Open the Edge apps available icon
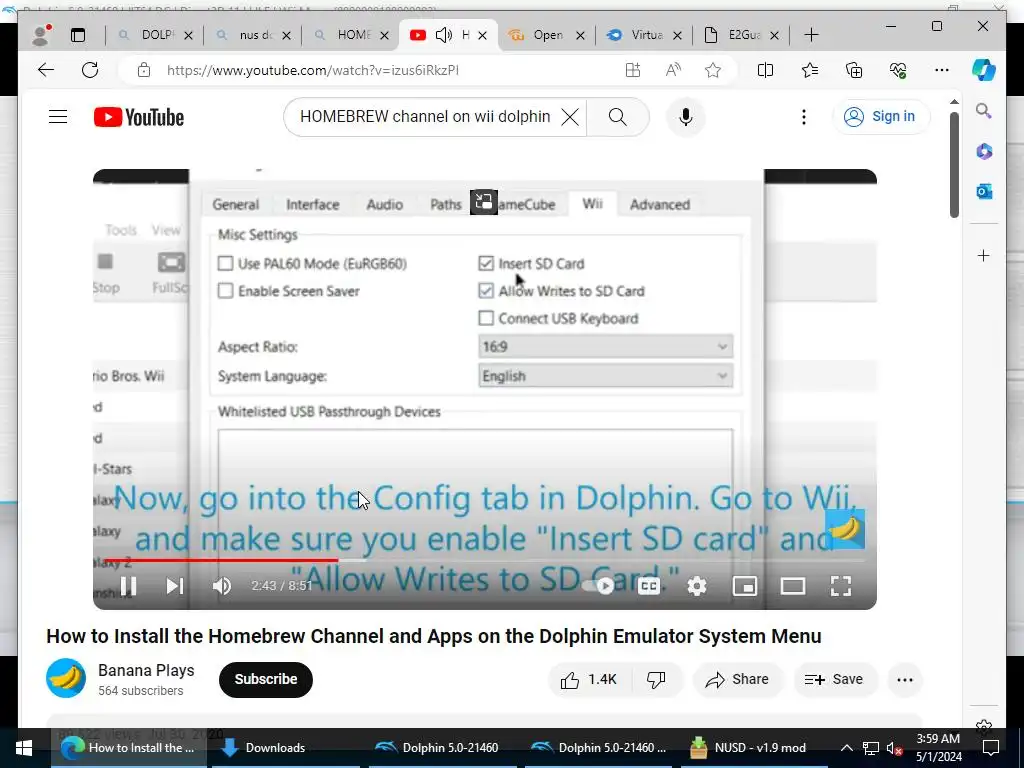This screenshot has width=1024, height=768. 633,70
